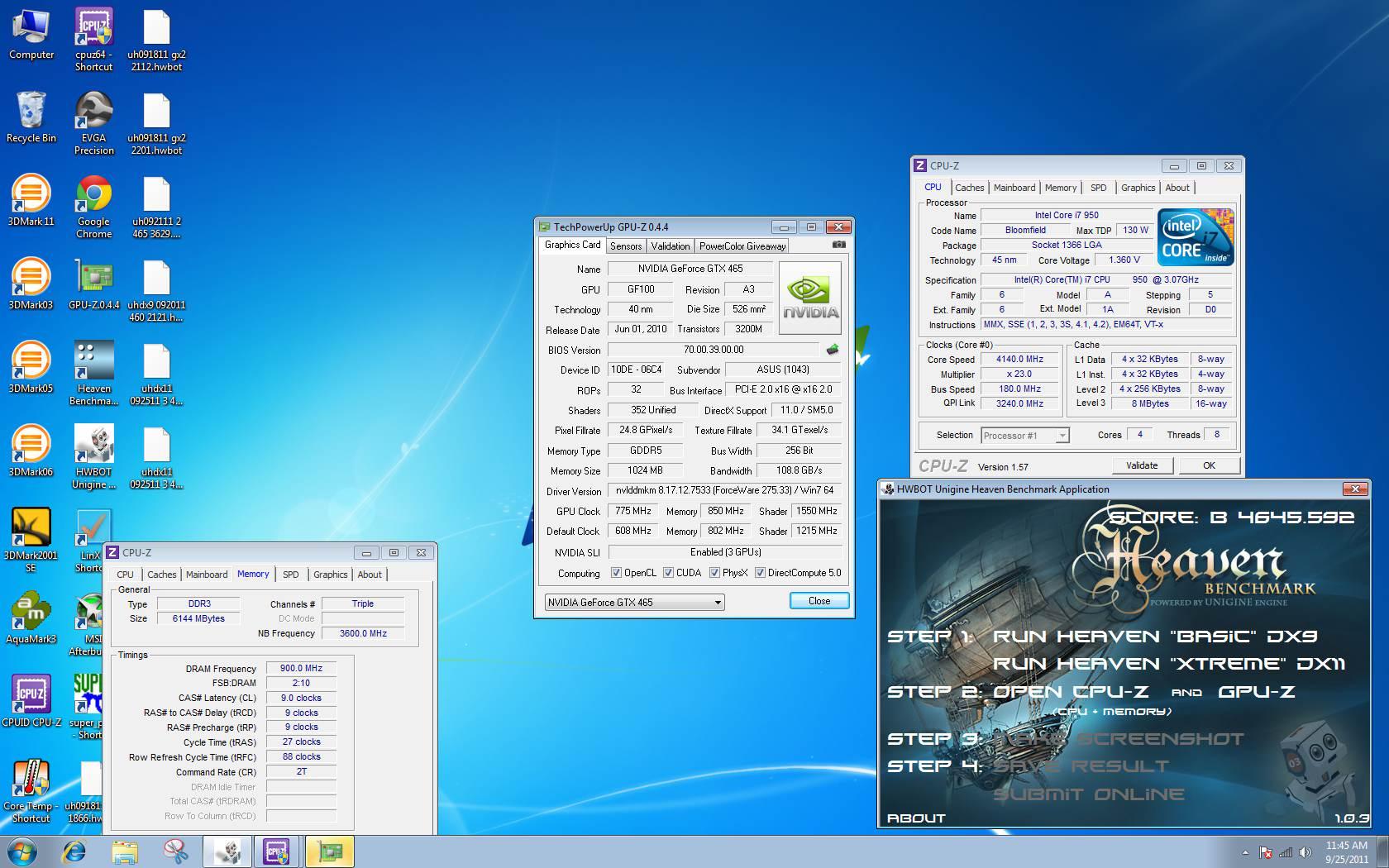The height and width of the screenshot is (868, 1389).
Task: Launch Heaven Benchmark desktop icon
Action: tap(93, 374)
